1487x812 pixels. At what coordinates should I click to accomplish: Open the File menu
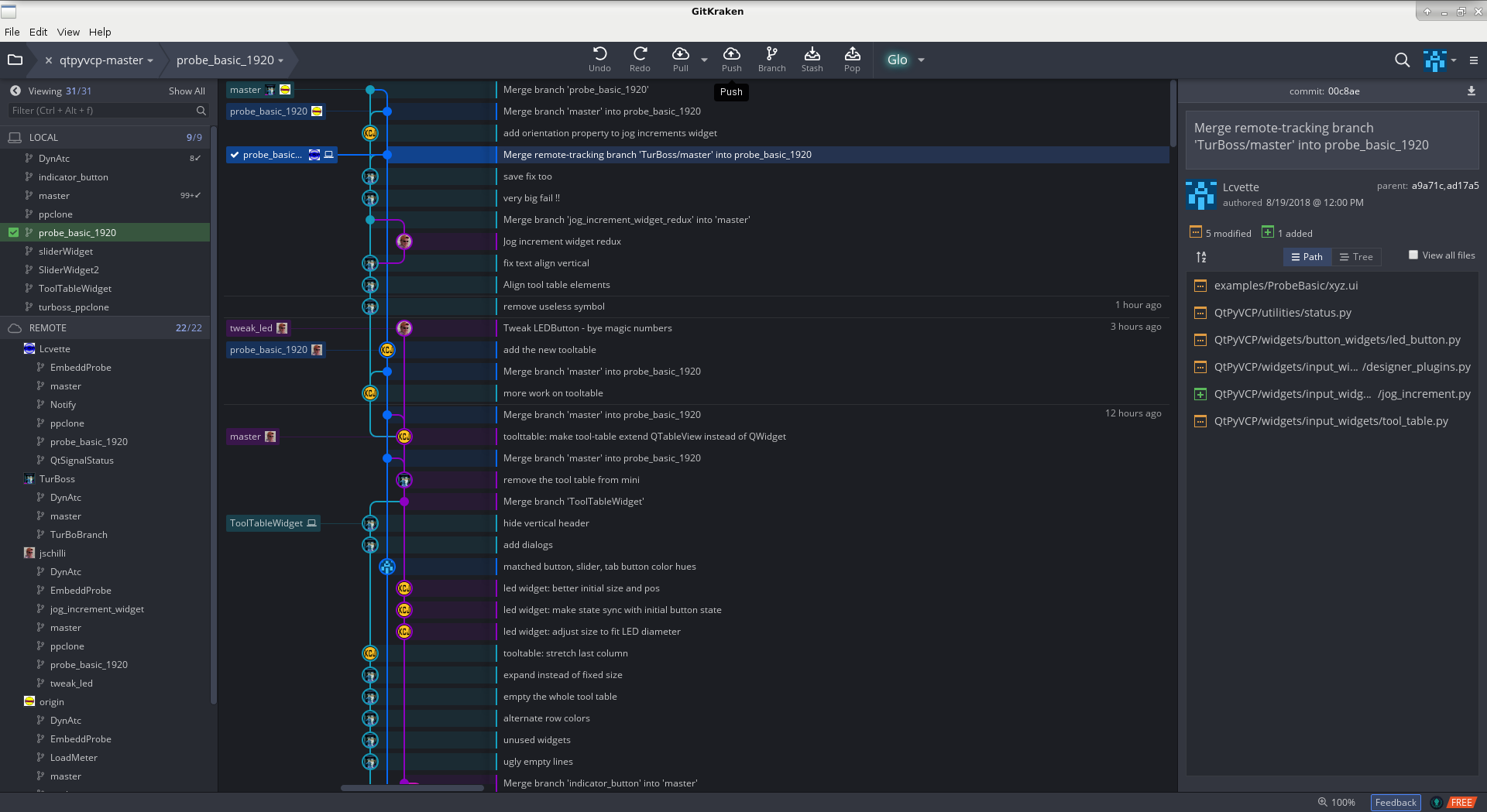tap(12, 32)
